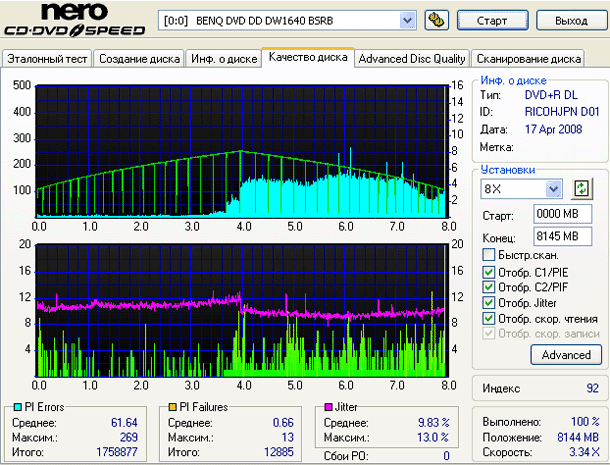Image resolution: width=610 pixels, height=465 pixels.
Task: Open the Сканирование диска tab
Action: (528, 59)
